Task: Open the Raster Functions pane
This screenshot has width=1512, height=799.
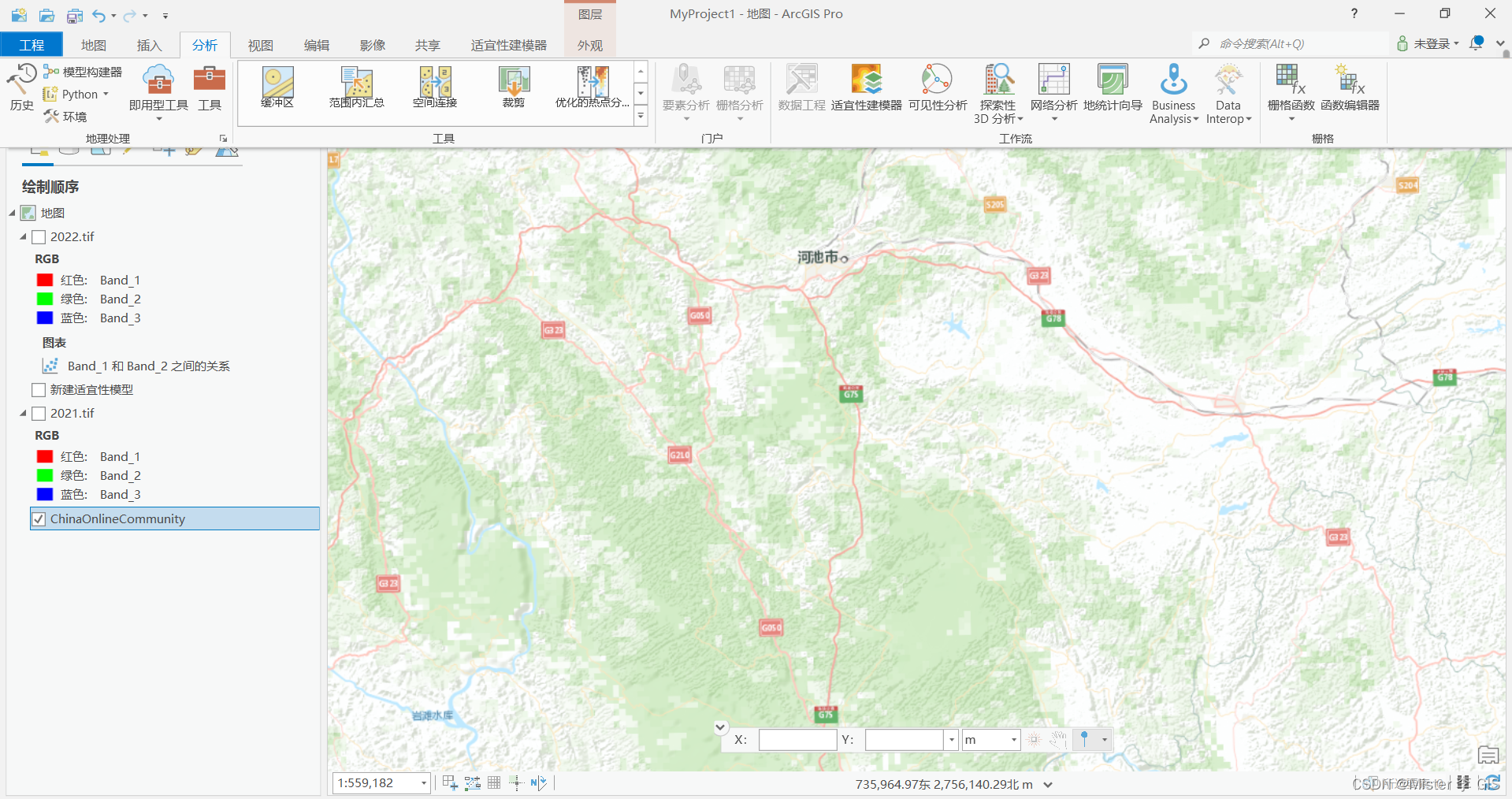Action: coord(1290,89)
